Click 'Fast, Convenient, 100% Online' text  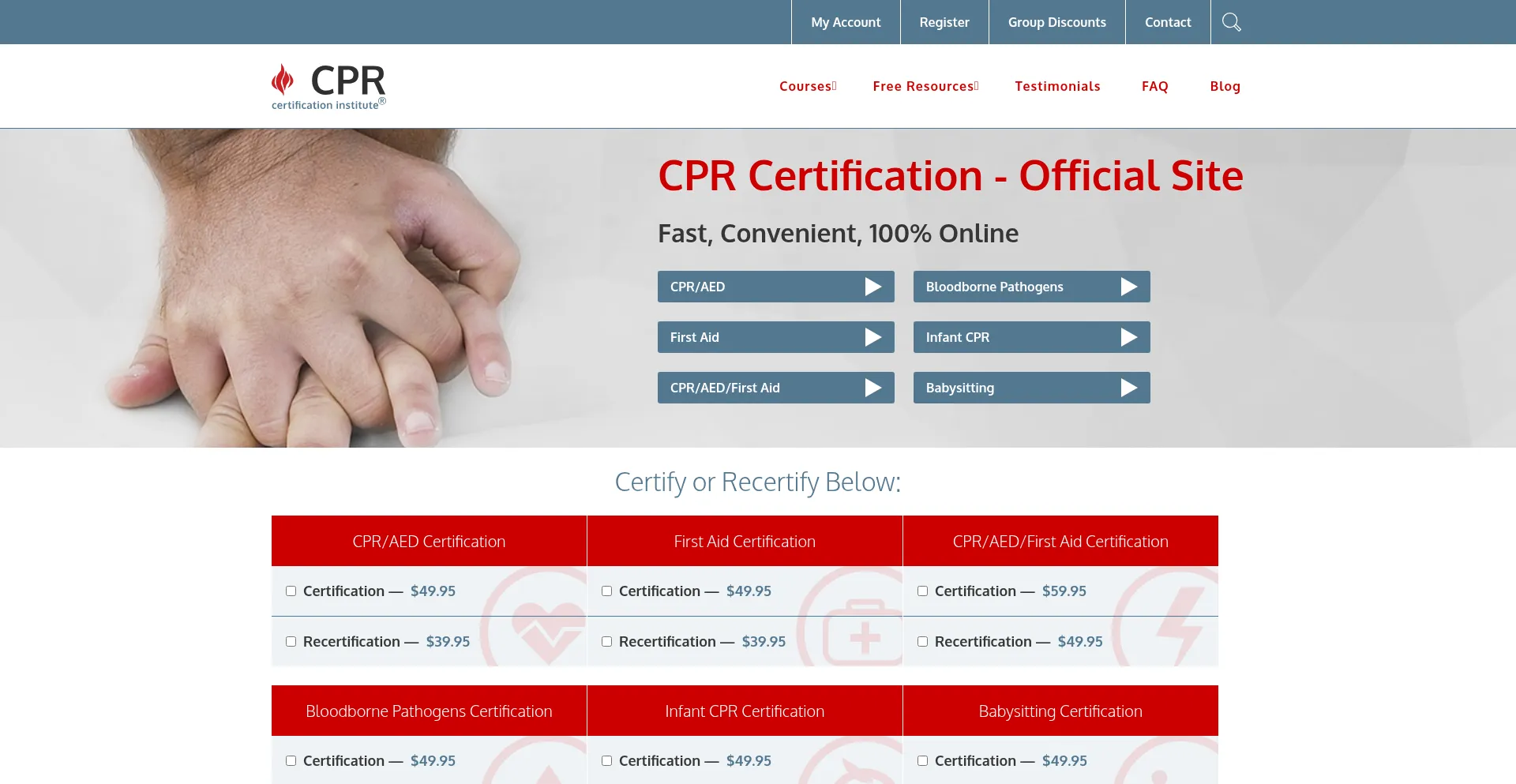[x=838, y=234]
